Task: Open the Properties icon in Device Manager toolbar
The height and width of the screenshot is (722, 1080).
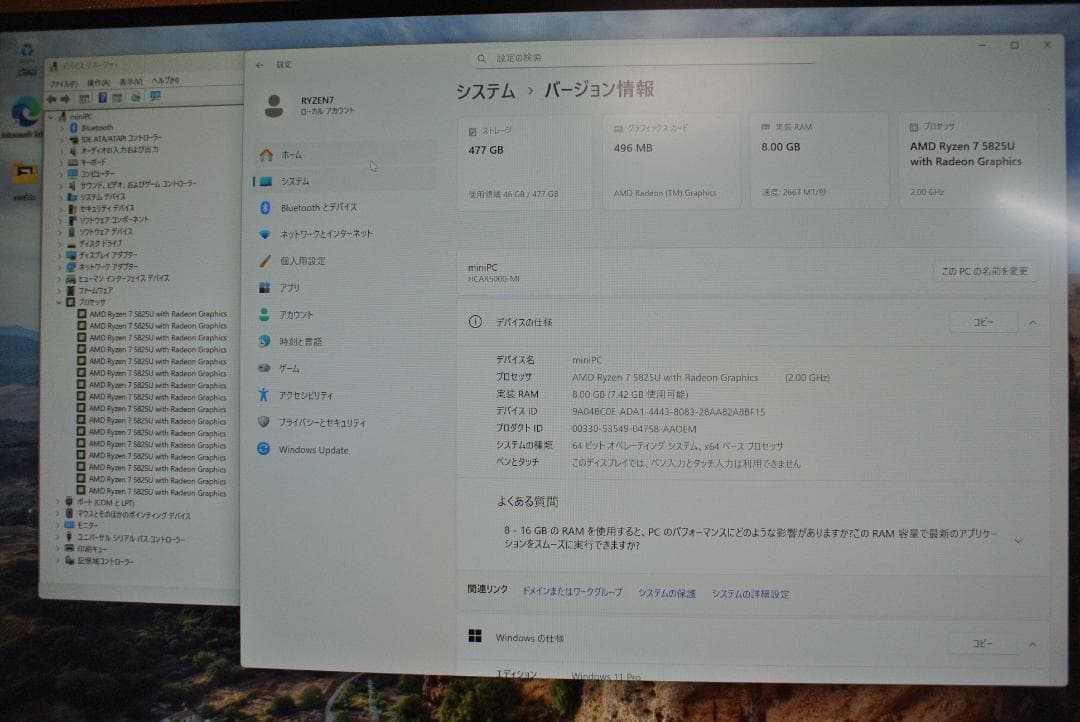Action: (x=84, y=97)
